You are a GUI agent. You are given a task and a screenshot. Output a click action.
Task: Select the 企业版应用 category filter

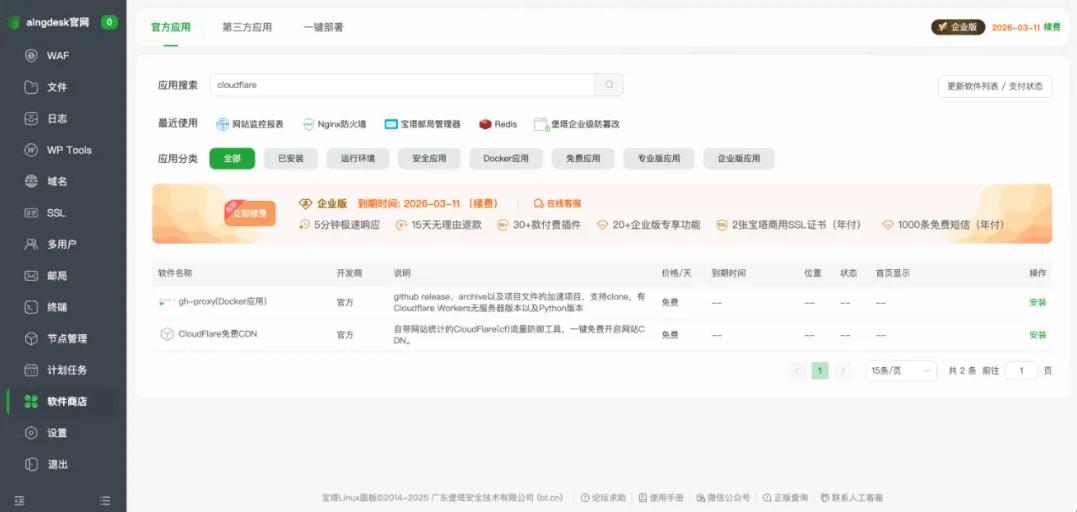739,159
